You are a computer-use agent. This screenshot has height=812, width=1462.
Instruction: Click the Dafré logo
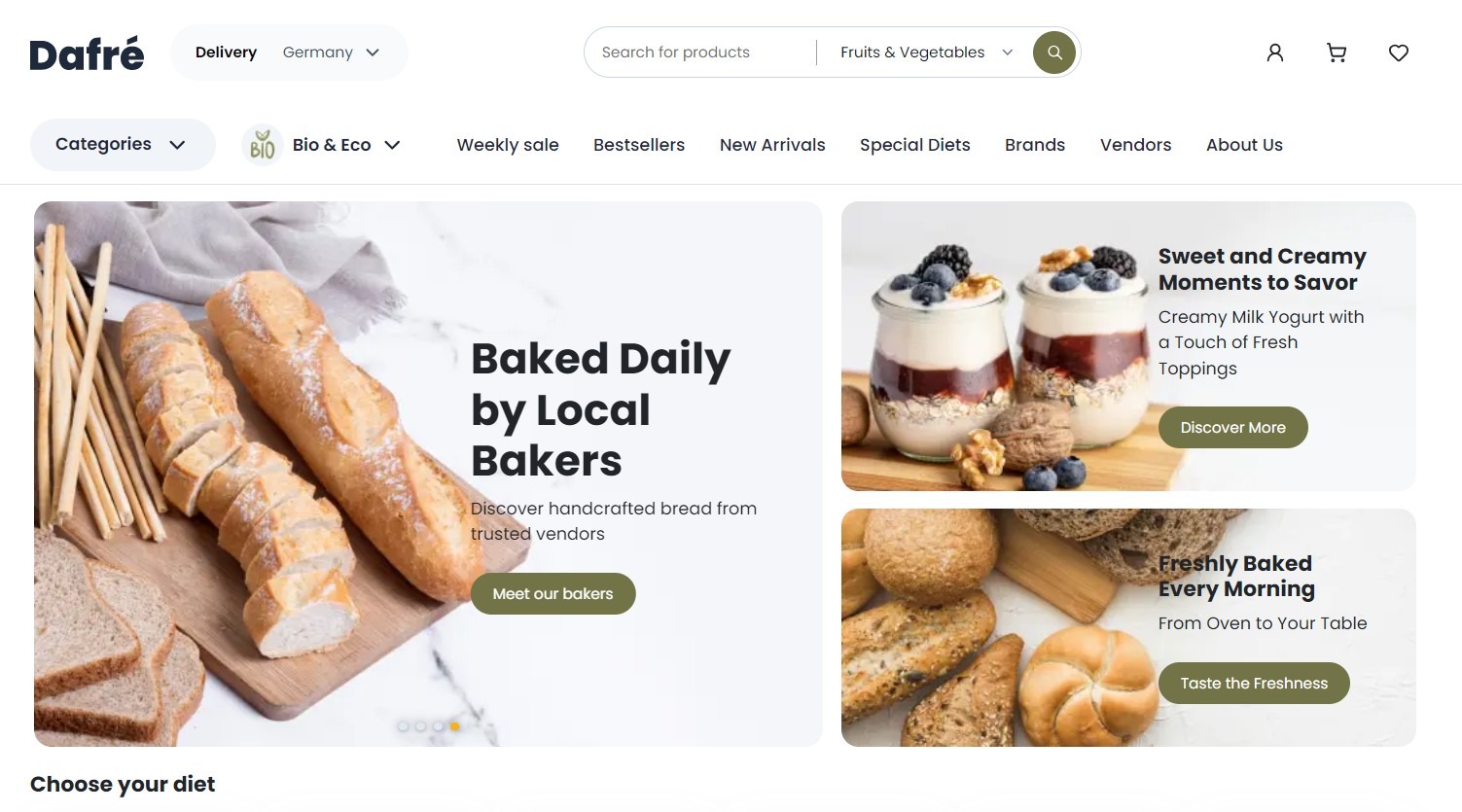pyautogui.click(x=87, y=53)
